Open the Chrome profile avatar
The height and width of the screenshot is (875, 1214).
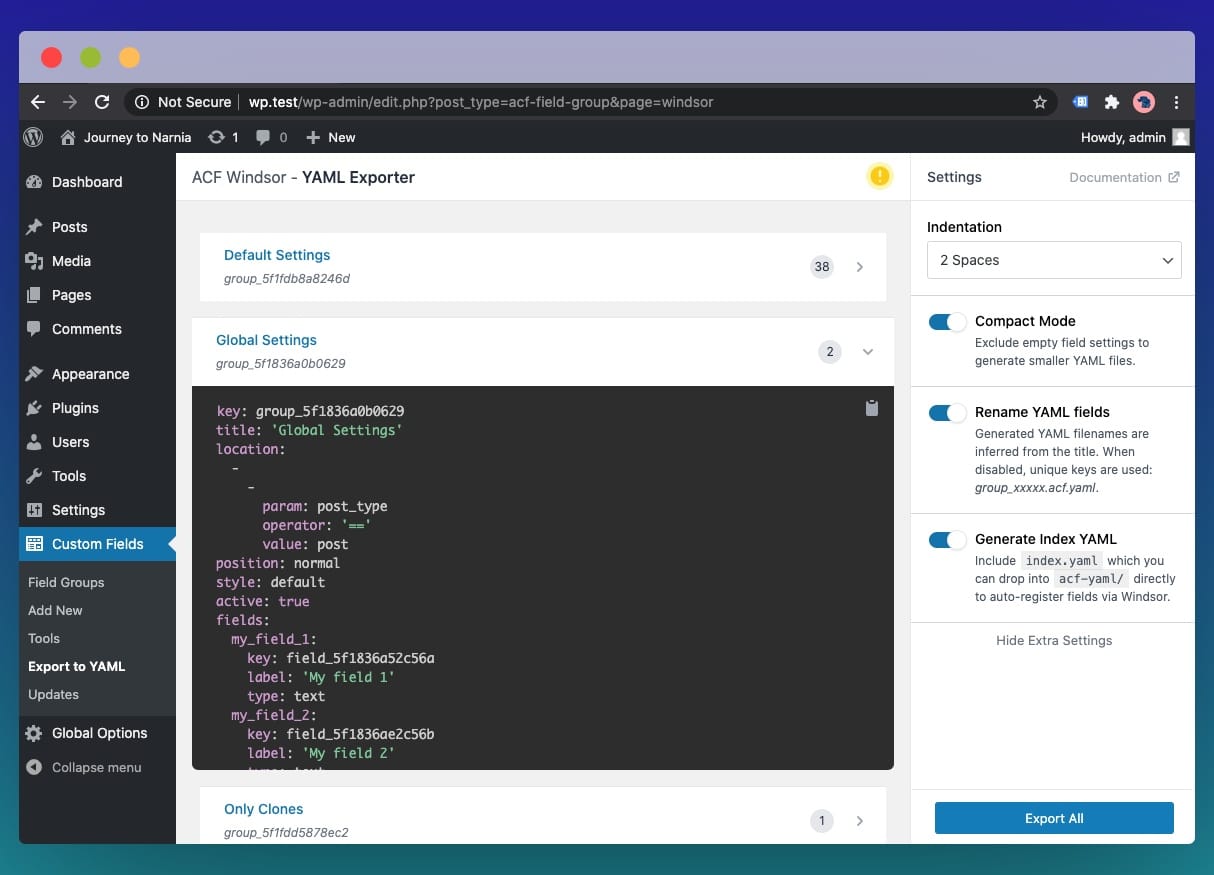click(x=1144, y=102)
